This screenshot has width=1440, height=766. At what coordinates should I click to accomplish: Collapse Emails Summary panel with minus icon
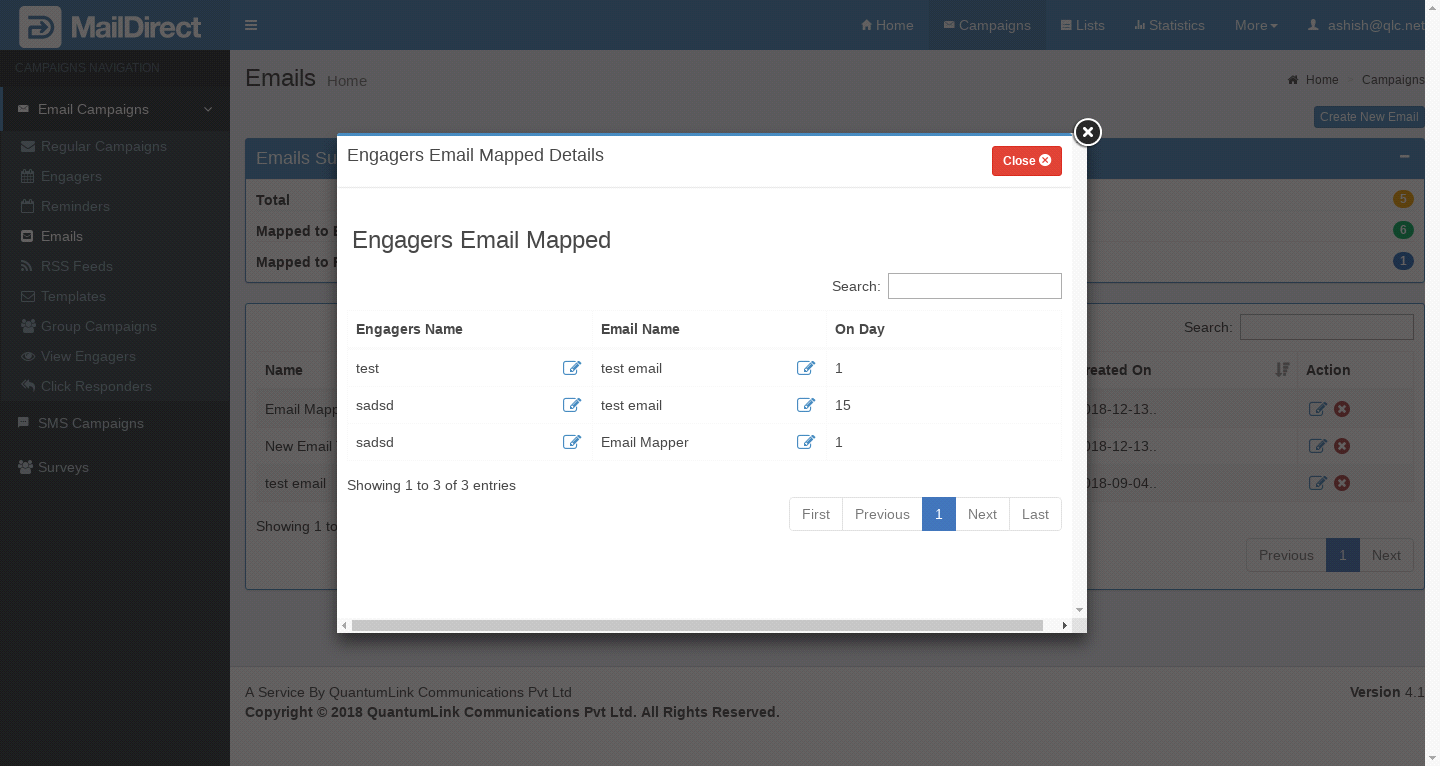(x=1404, y=157)
